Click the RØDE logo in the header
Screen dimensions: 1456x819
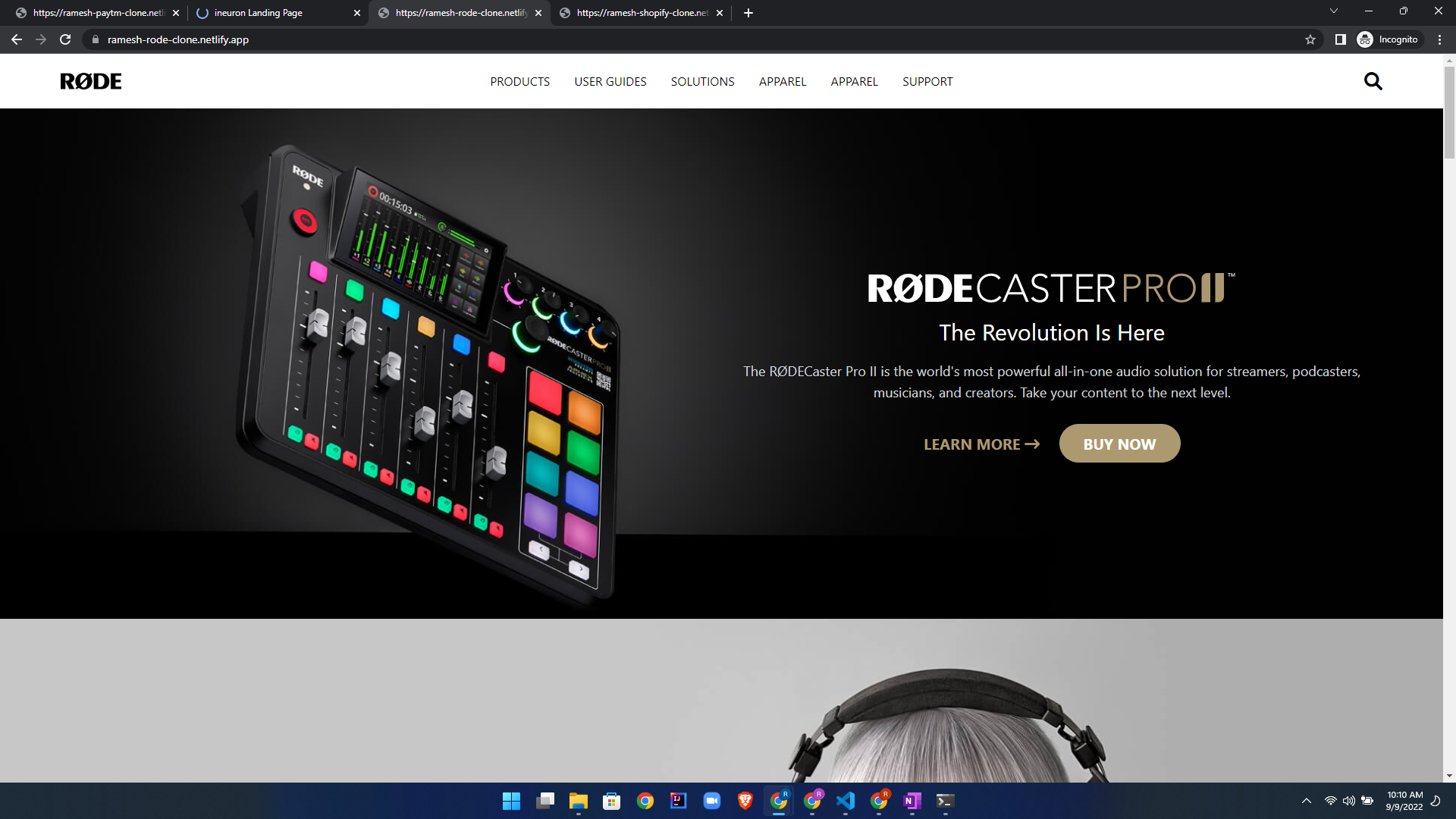click(91, 81)
